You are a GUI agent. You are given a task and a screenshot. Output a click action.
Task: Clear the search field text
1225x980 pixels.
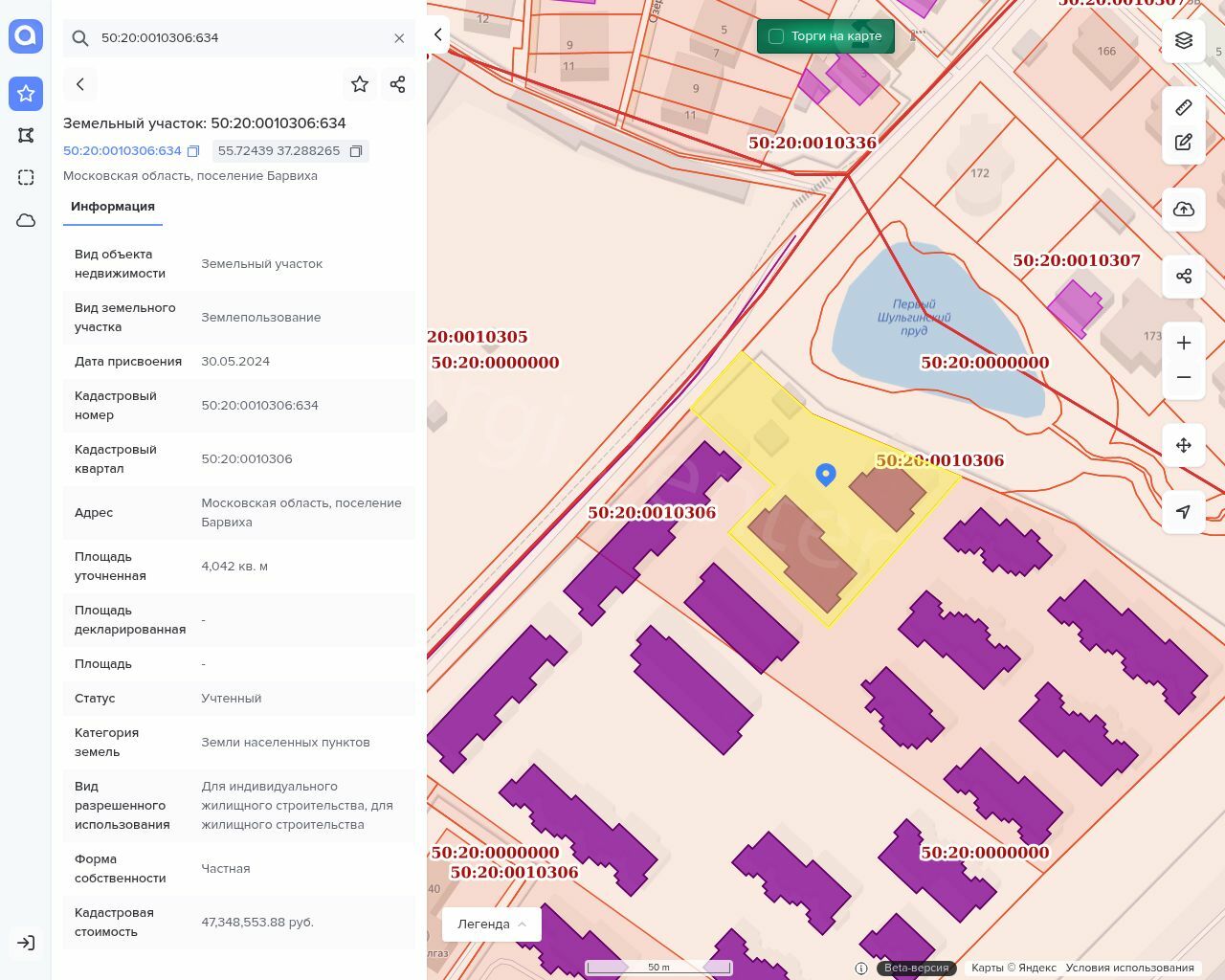point(399,38)
